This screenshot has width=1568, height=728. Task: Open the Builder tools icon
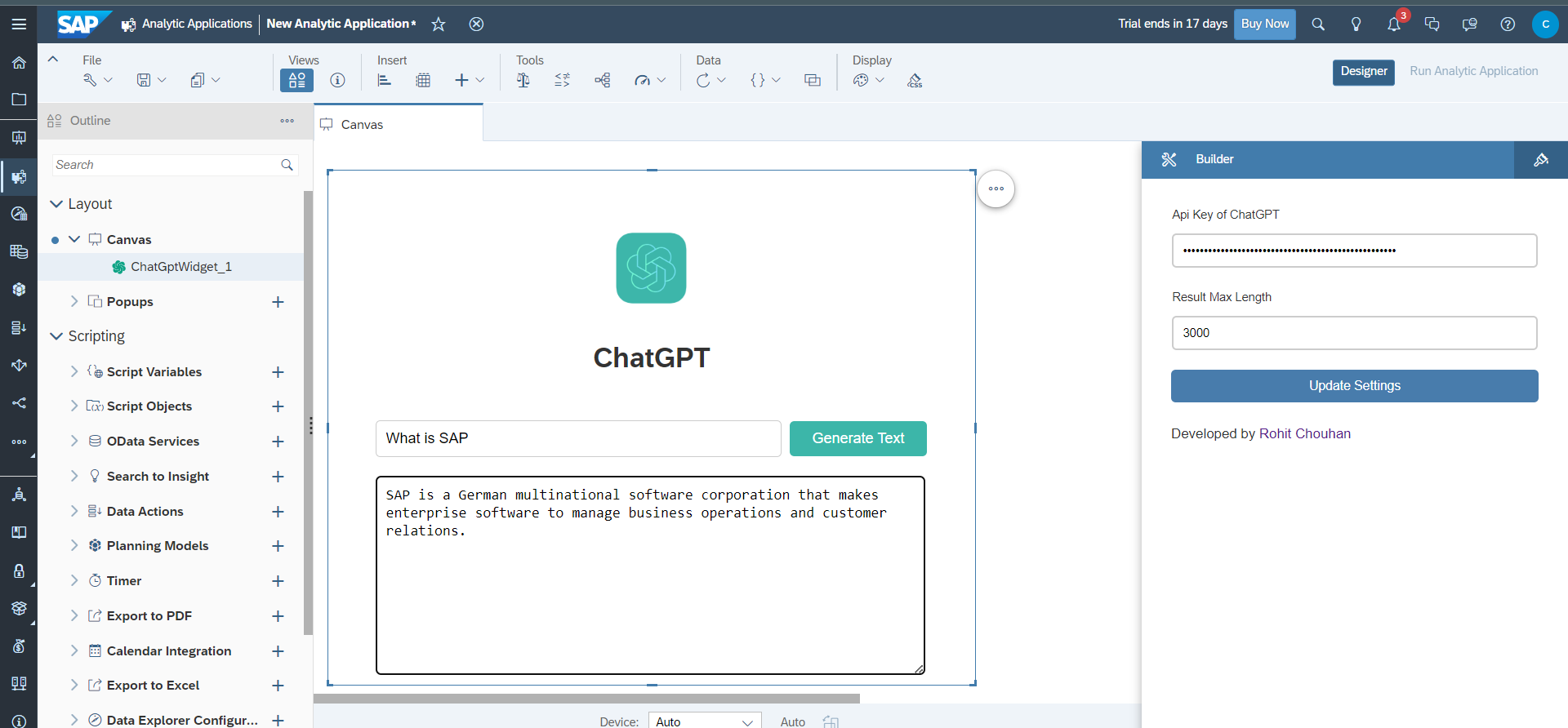1169,159
